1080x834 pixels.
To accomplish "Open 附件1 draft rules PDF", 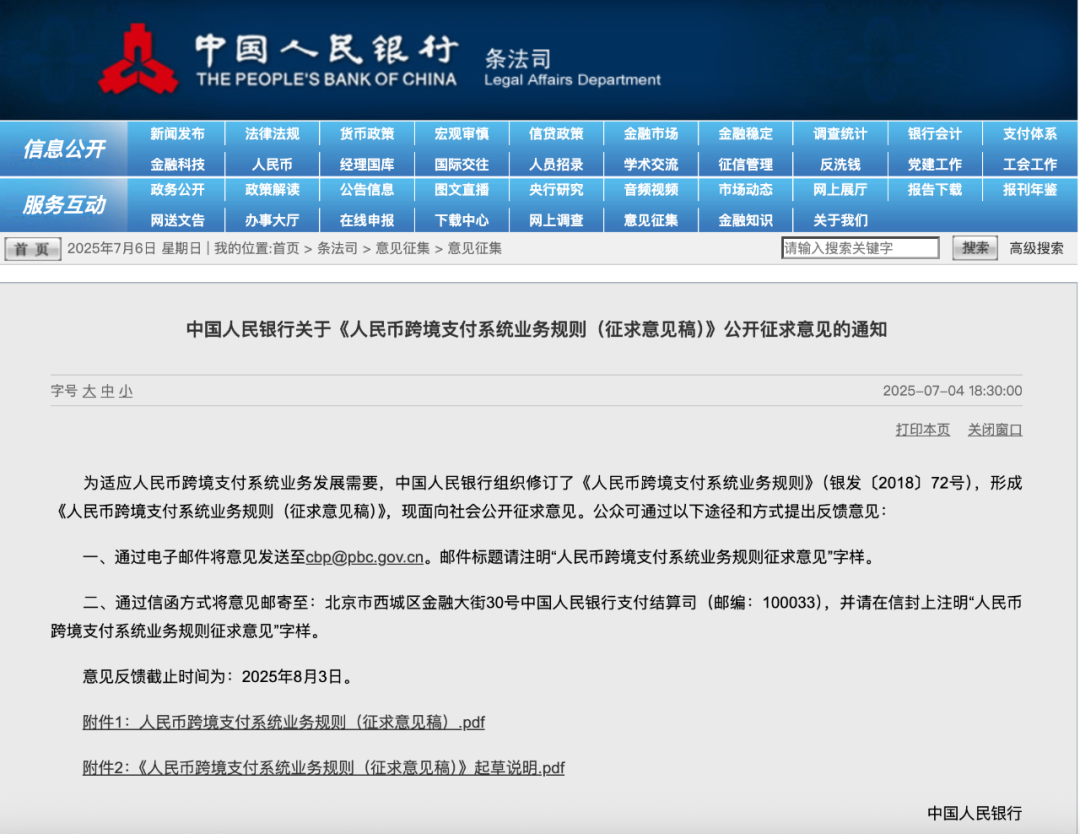I will pos(284,722).
